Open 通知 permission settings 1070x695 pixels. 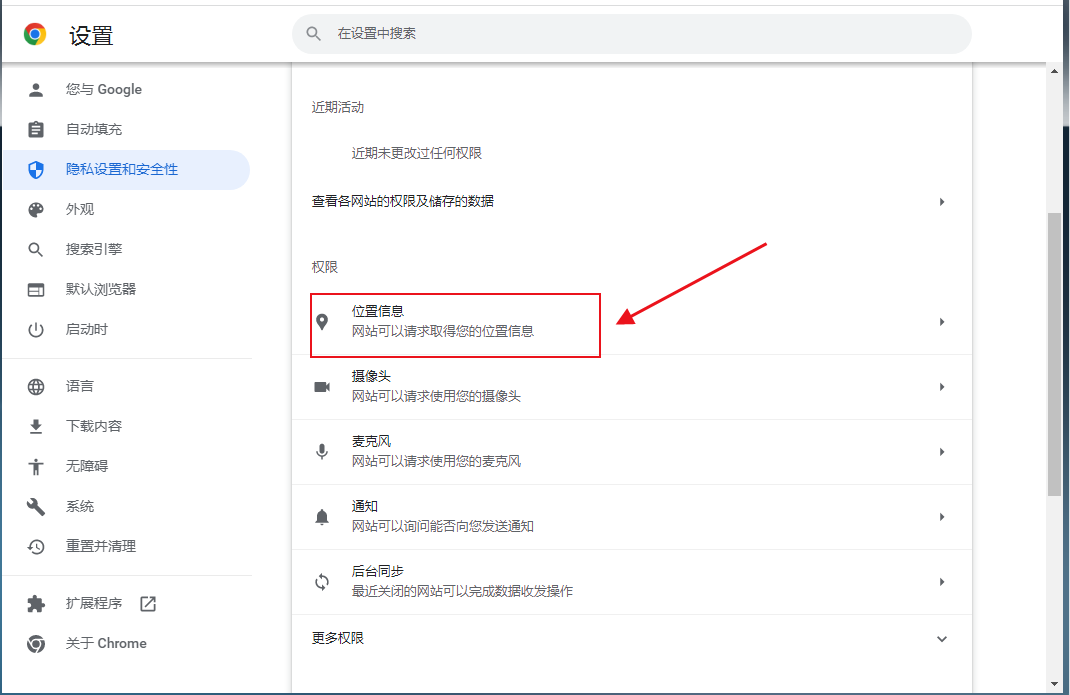[x=631, y=517]
